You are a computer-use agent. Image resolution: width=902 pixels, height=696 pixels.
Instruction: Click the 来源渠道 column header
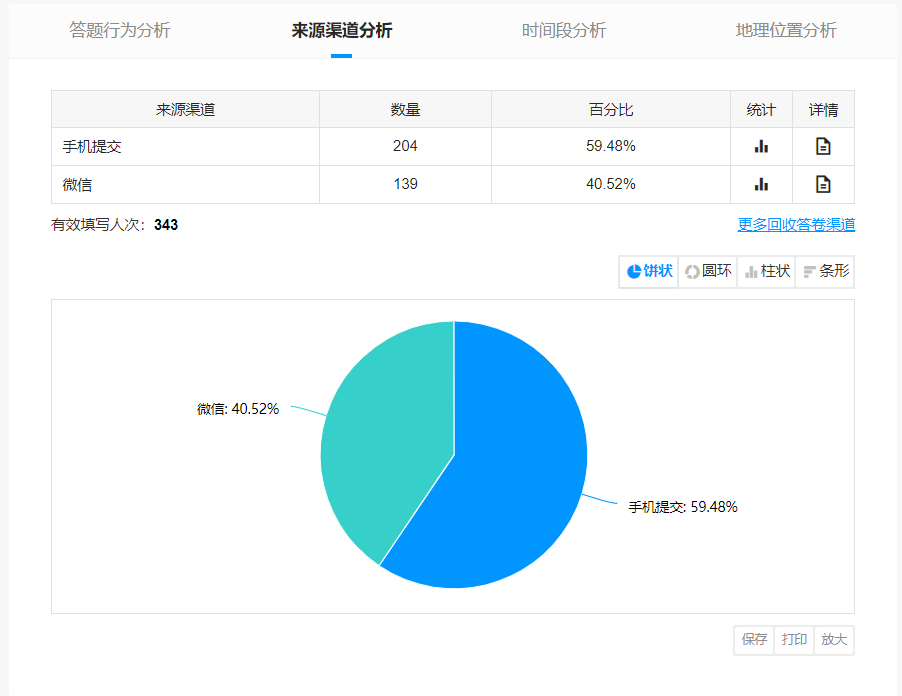pyautogui.click(x=185, y=109)
